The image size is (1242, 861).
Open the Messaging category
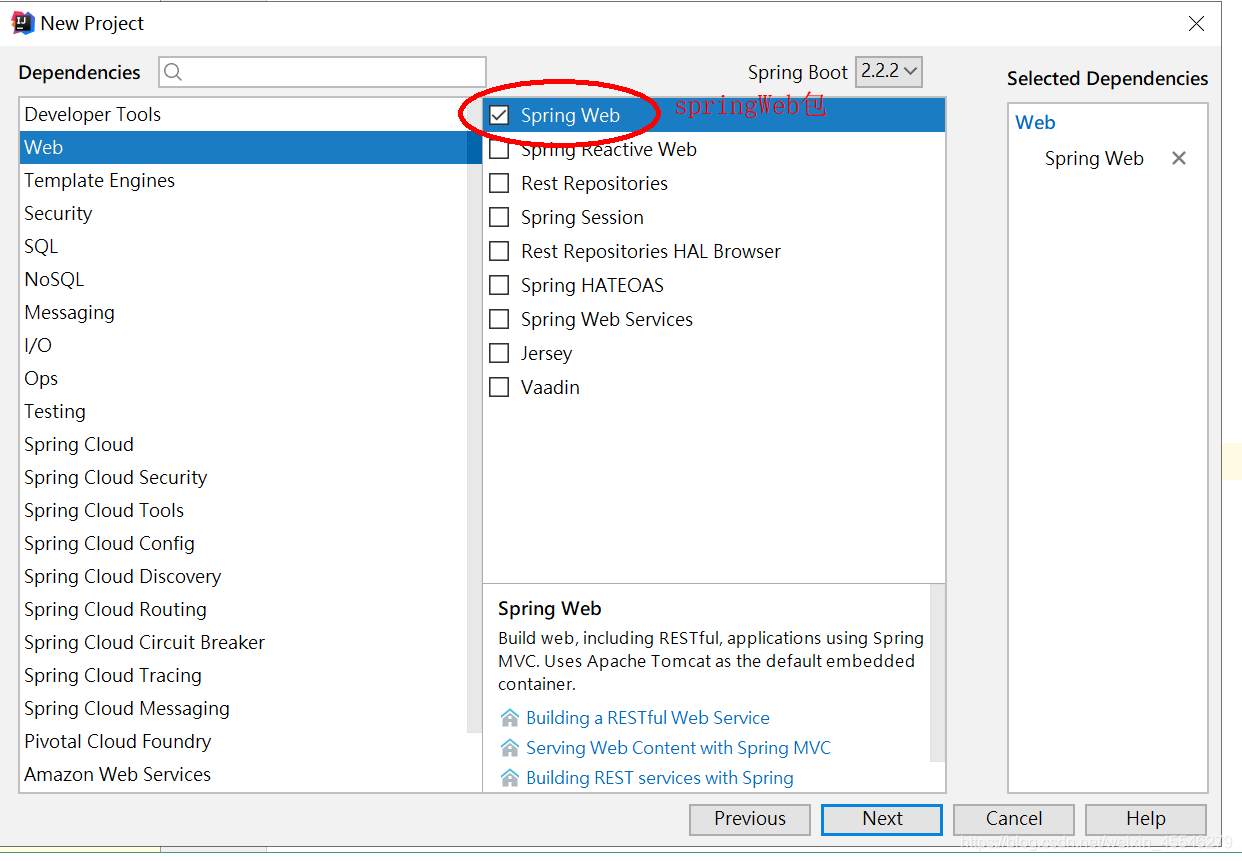[244, 312]
